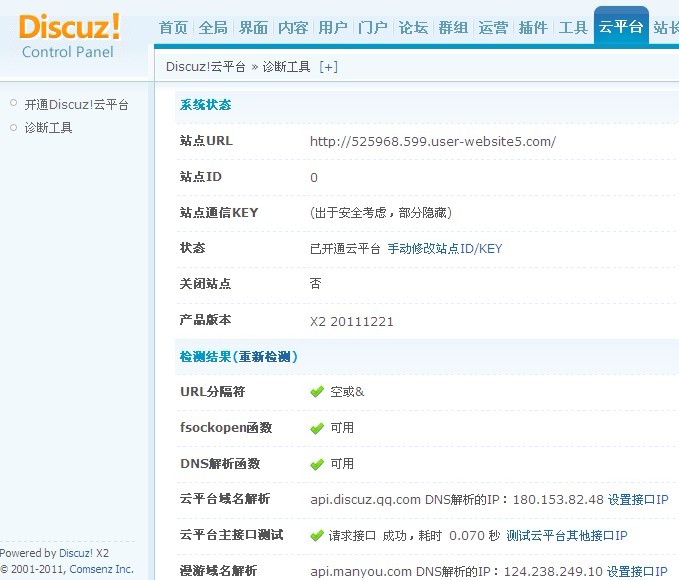Open the 界面 tab
This screenshot has width=679, height=580.
[x=253, y=27]
